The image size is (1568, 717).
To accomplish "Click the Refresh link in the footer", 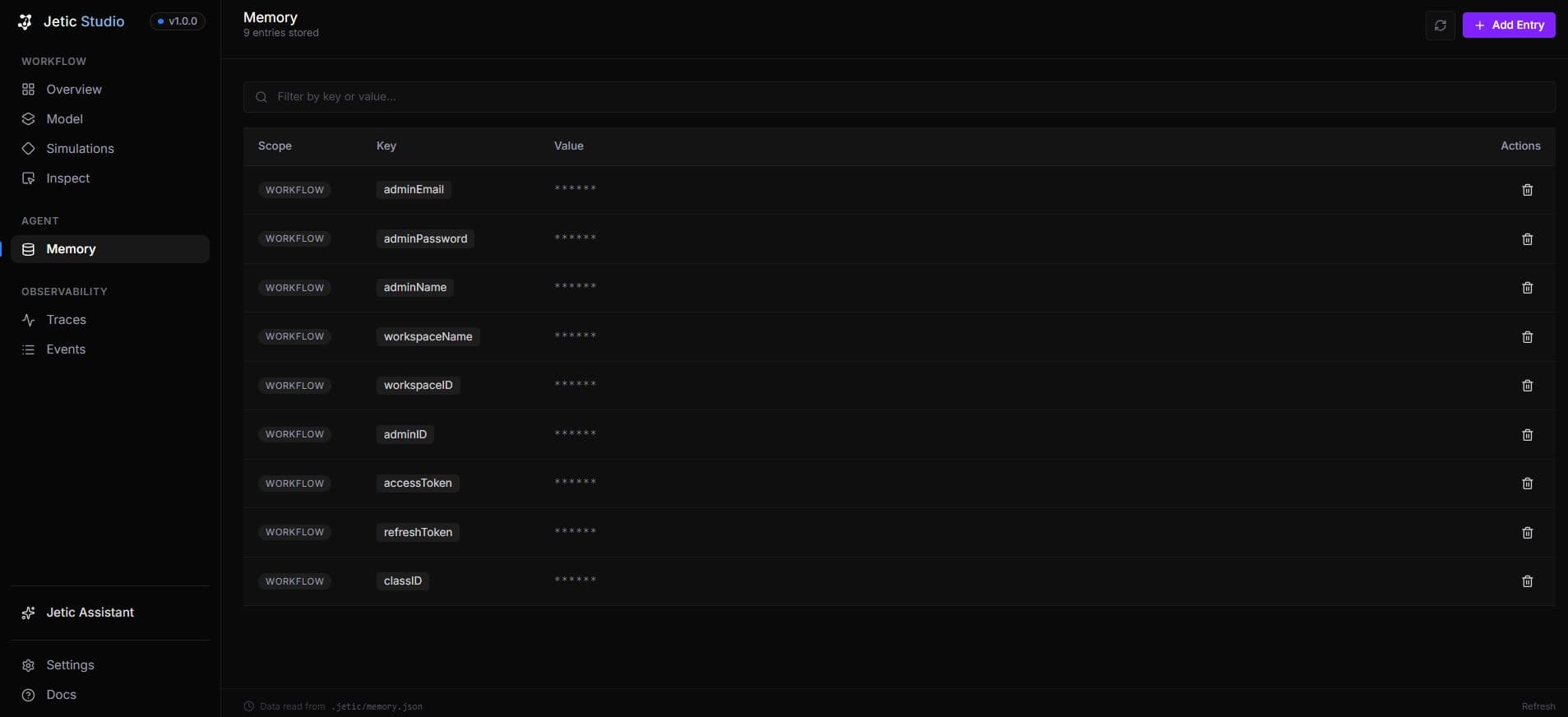I will pyautogui.click(x=1538, y=706).
